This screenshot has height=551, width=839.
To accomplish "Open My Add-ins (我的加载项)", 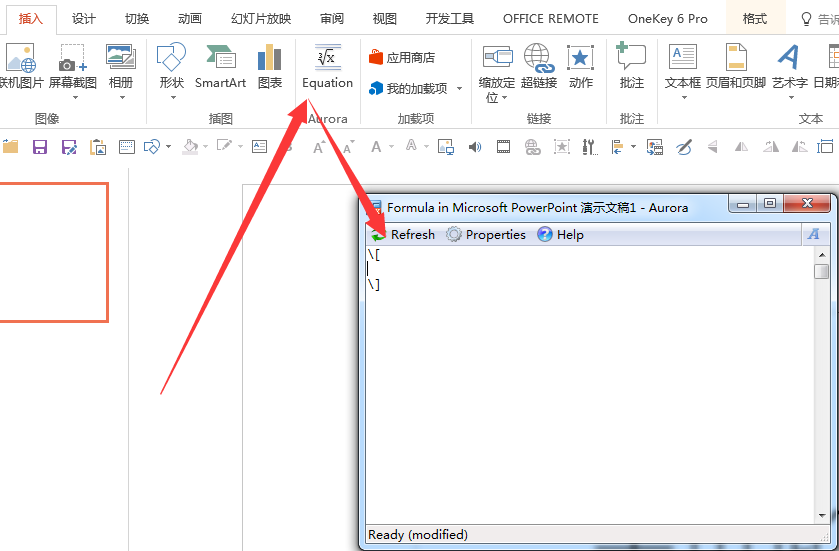I will [x=409, y=88].
